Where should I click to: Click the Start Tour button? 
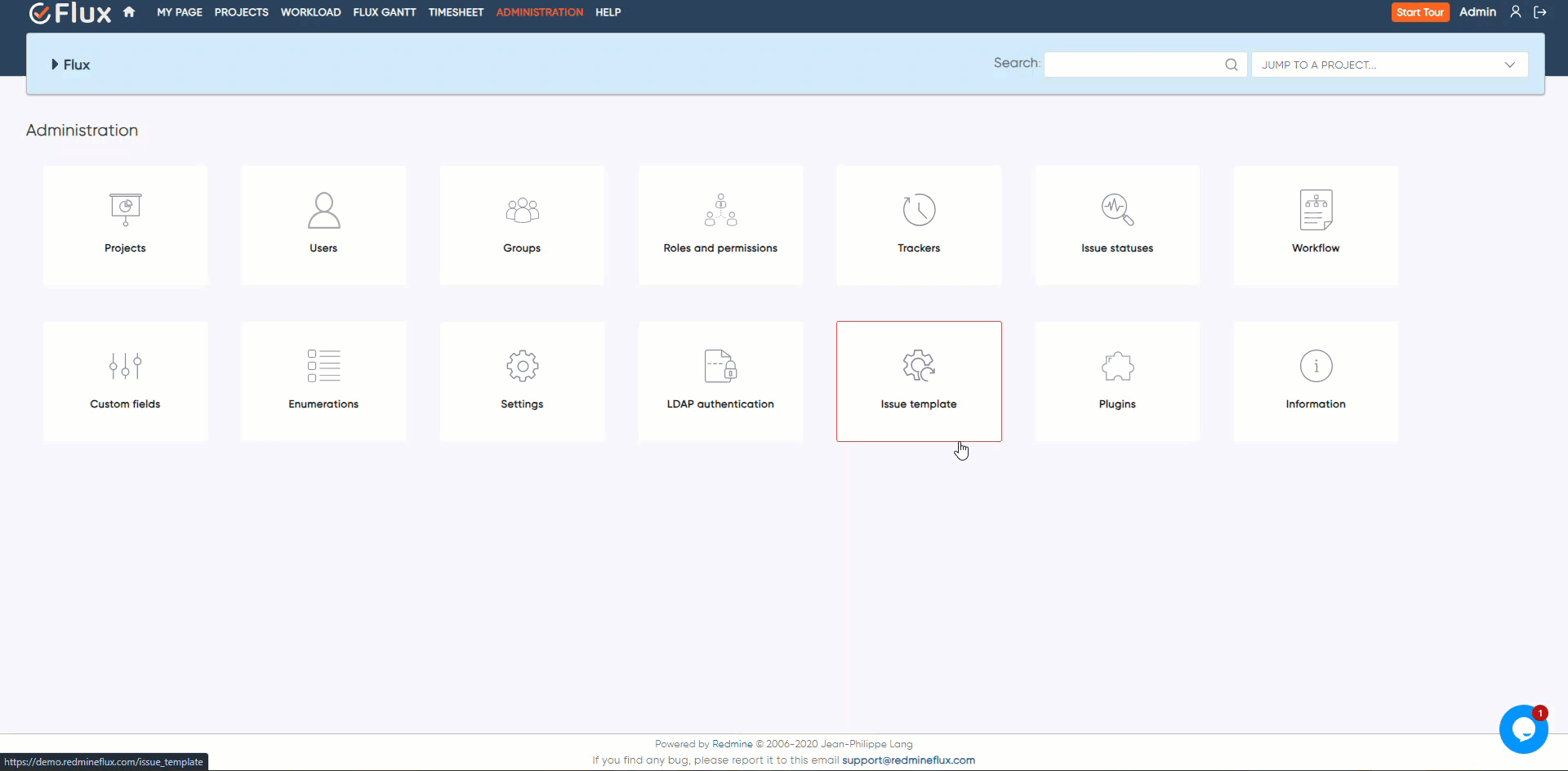1420,12
